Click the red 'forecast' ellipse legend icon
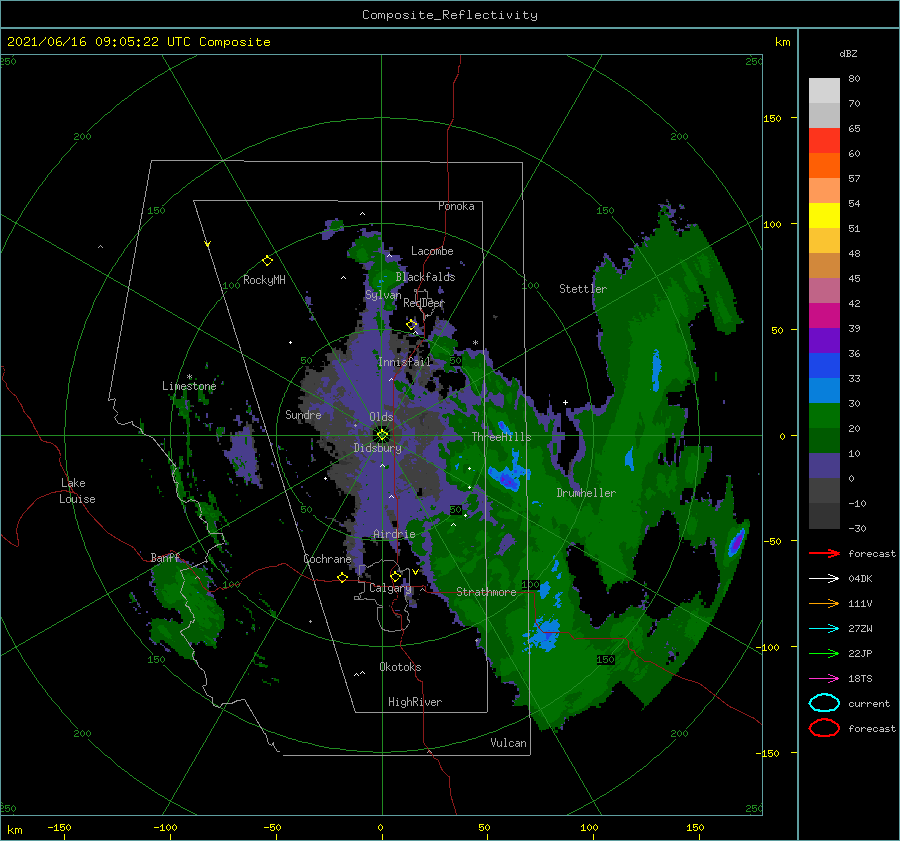 [824, 728]
